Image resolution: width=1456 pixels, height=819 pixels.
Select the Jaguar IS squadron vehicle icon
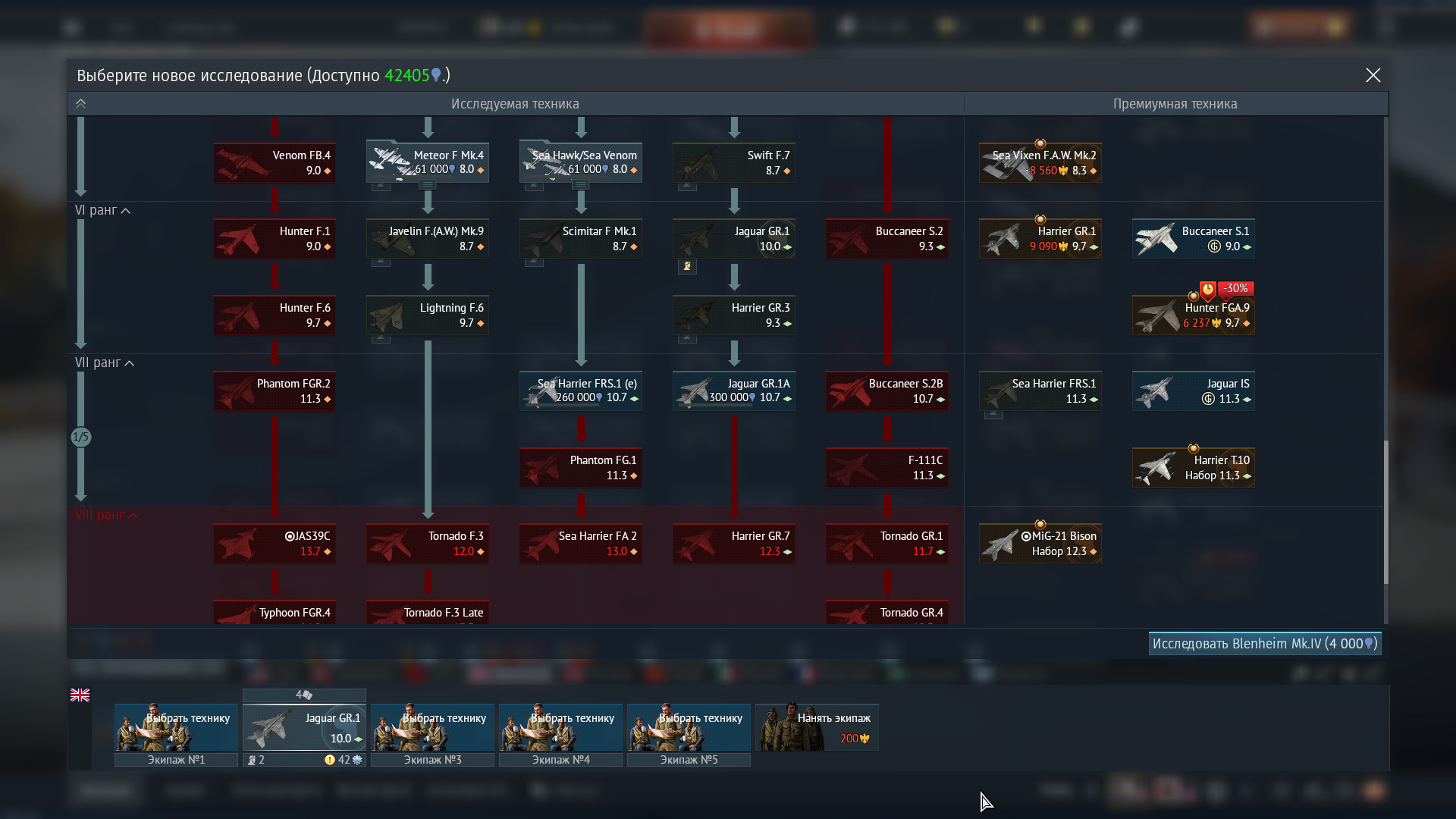point(1194,391)
